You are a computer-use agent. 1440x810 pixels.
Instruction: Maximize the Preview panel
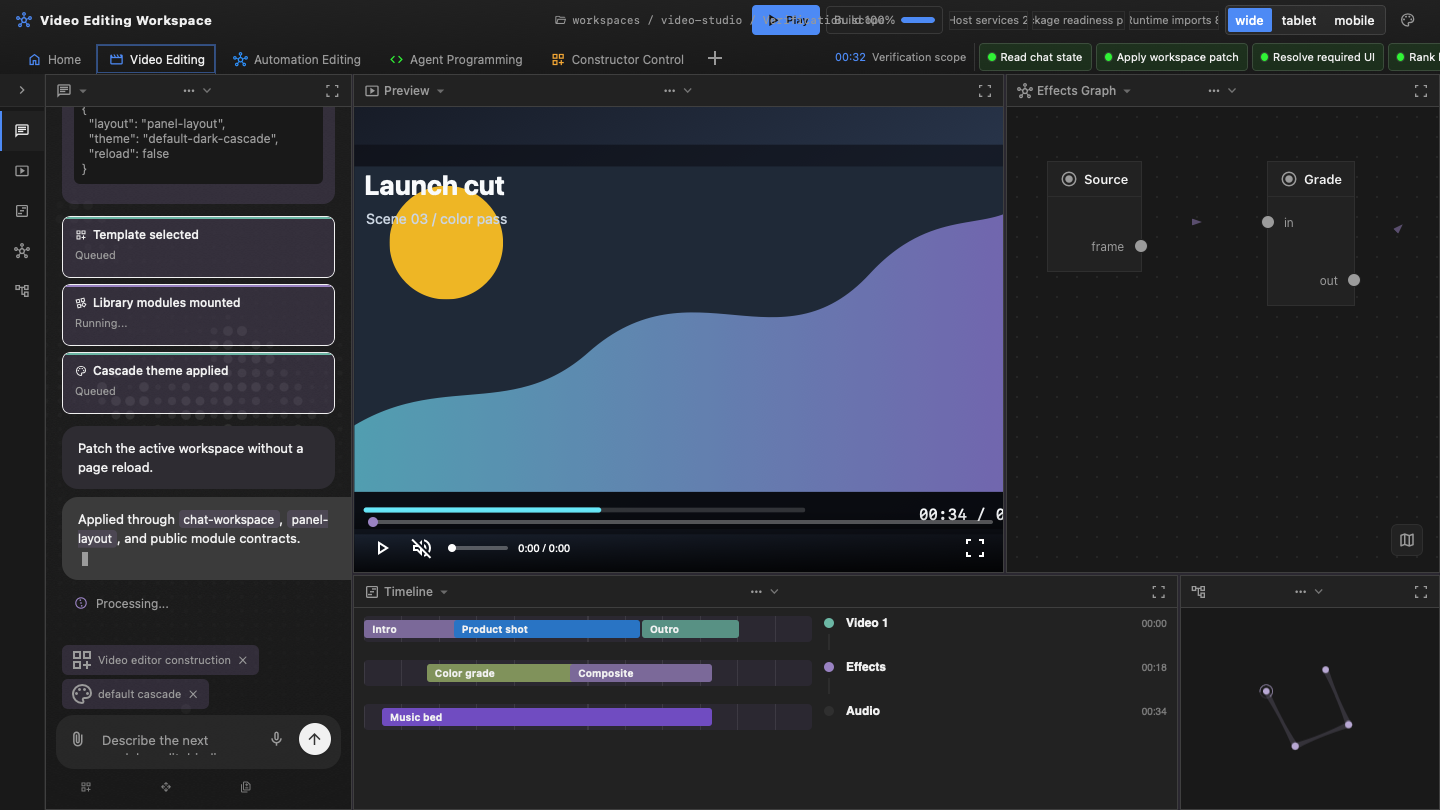pos(985,90)
